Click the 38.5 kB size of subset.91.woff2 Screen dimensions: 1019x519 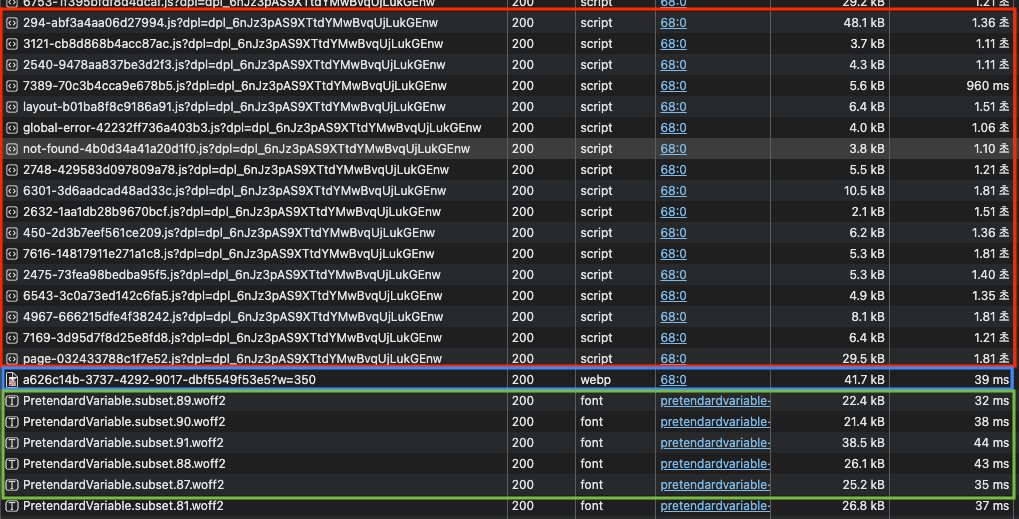click(x=863, y=443)
